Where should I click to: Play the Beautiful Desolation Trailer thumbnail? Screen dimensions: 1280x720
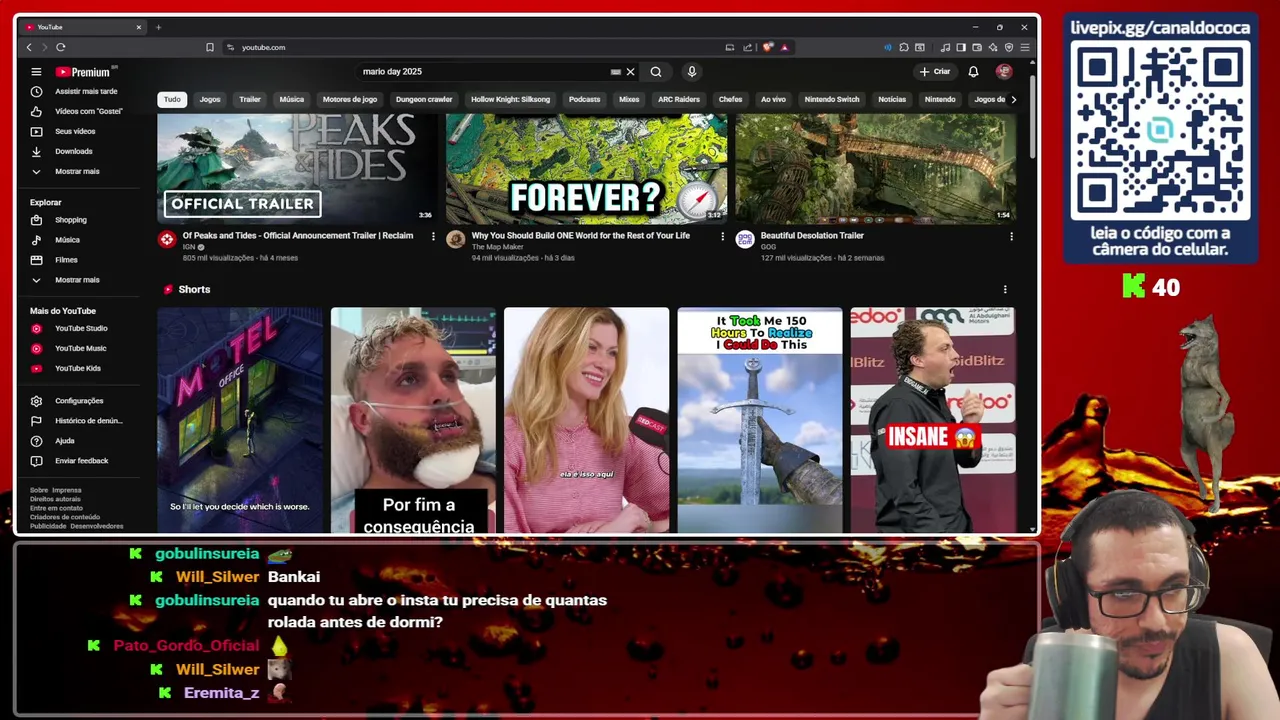click(875, 168)
